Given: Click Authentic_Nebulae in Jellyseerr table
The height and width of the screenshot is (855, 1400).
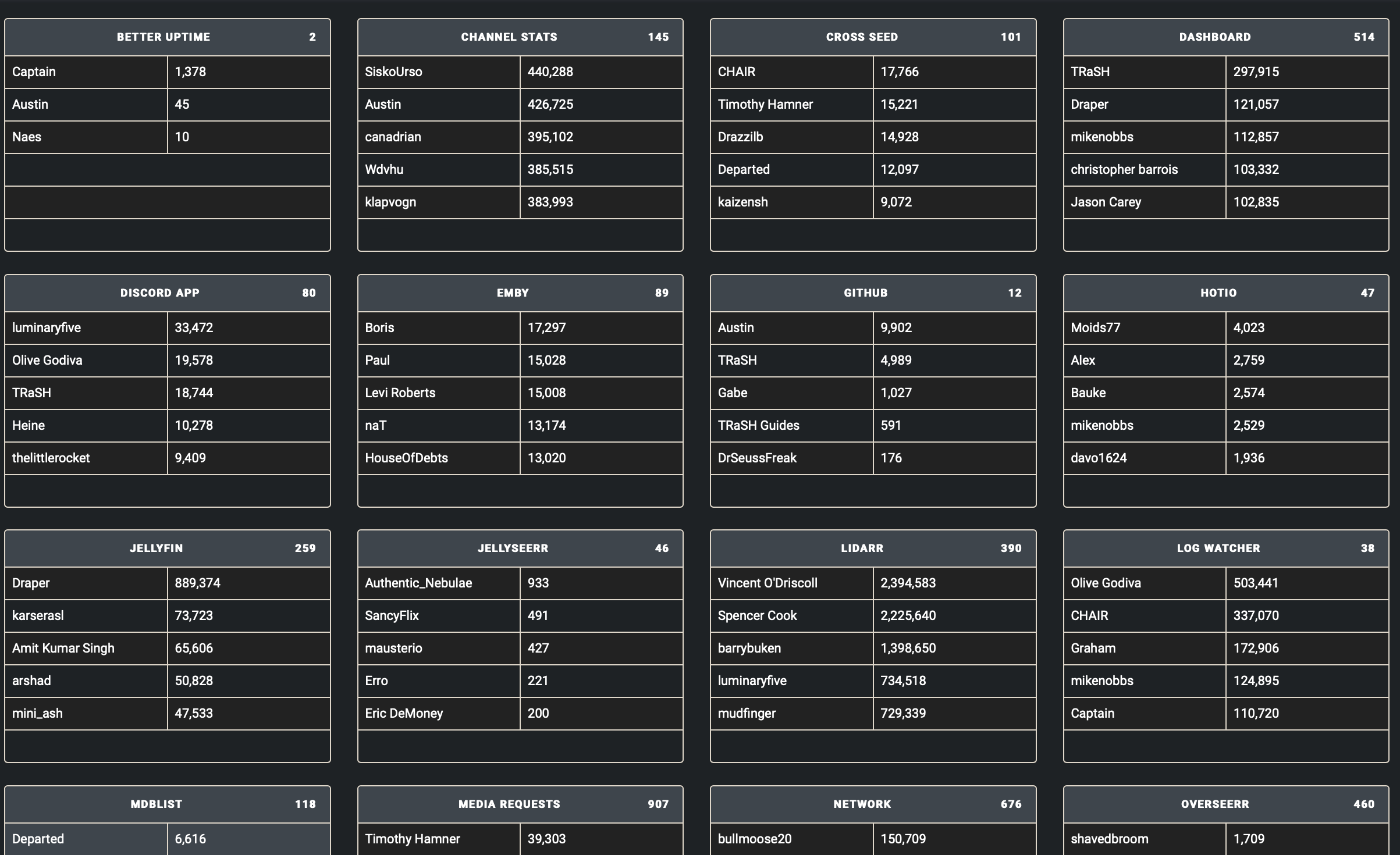Looking at the screenshot, I should (x=418, y=583).
